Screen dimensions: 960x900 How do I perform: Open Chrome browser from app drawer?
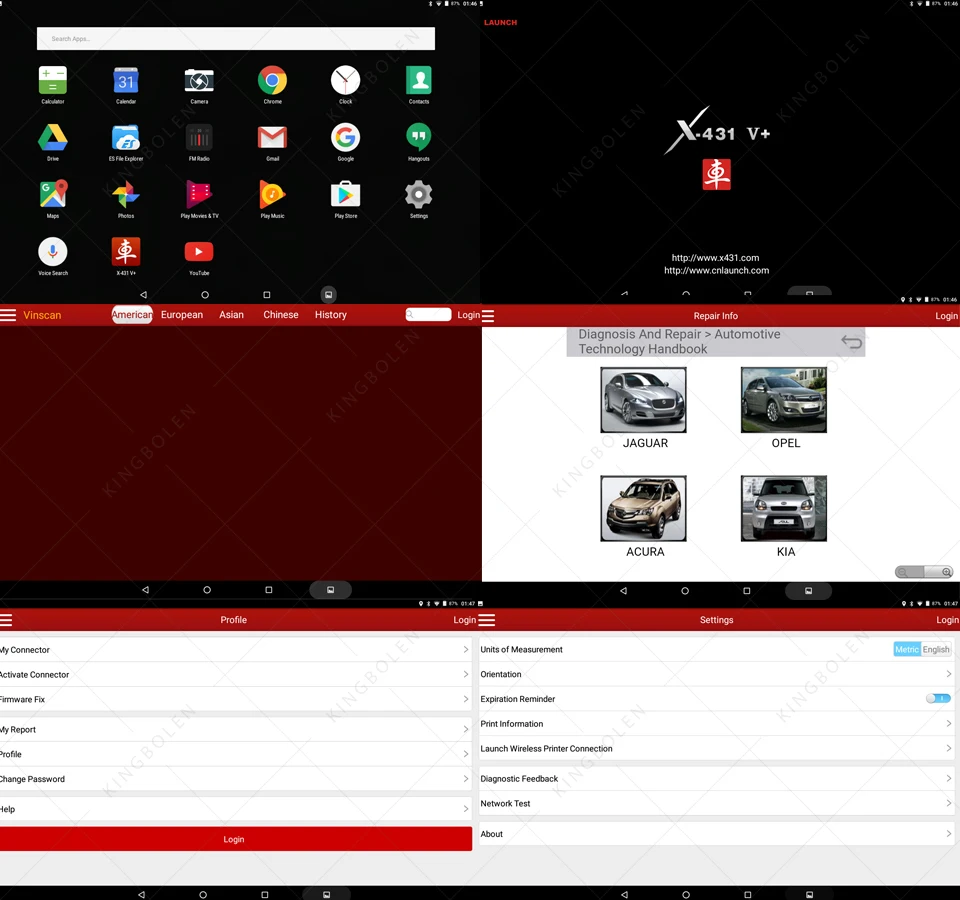(272, 80)
